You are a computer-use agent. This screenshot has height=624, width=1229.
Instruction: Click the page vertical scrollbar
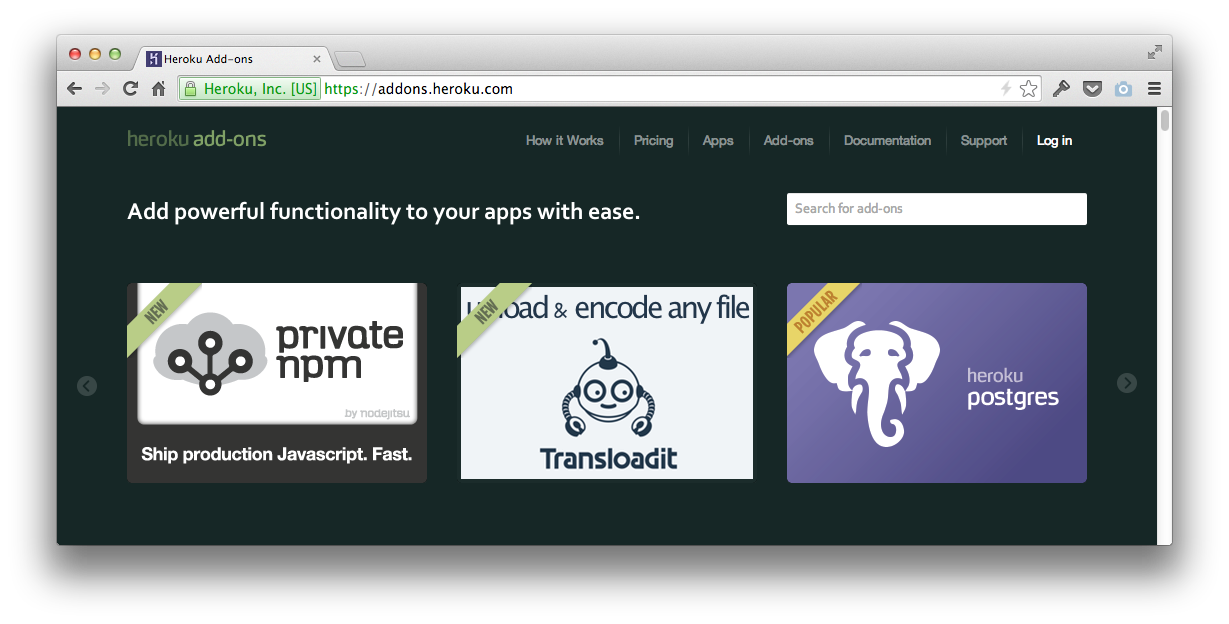point(1164,330)
